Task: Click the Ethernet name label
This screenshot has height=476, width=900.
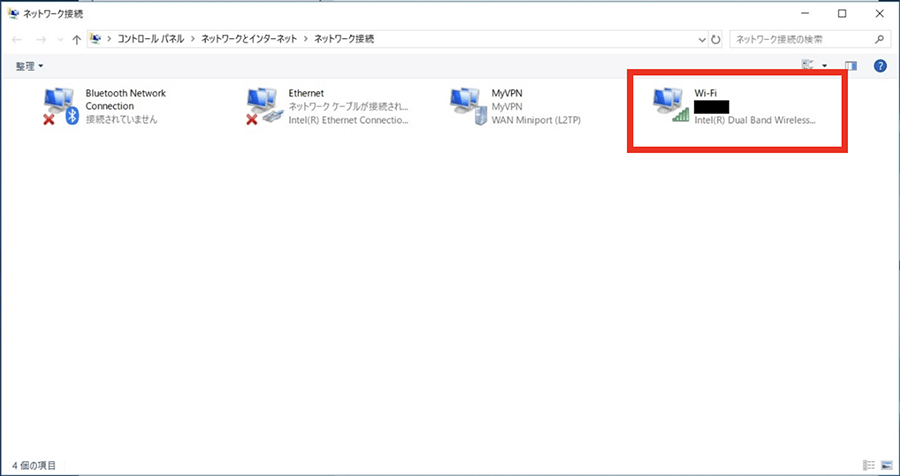Action: (306, 93)
